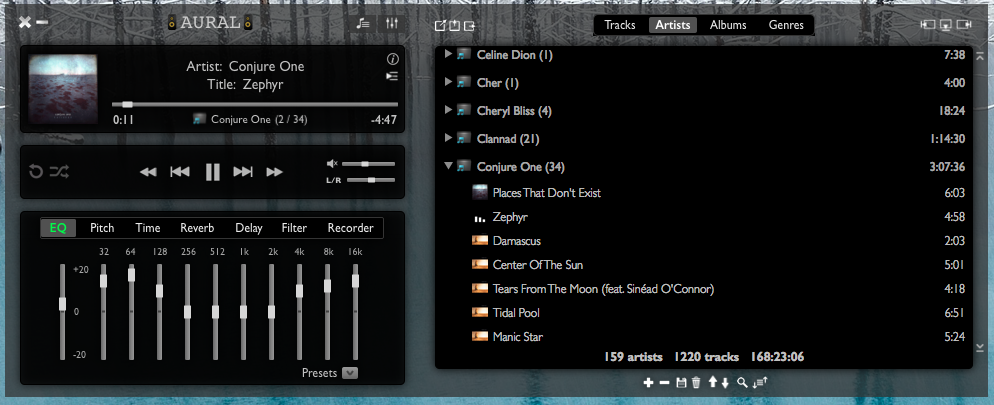Remove selected tracks with the minus icon
This screenshot has height=405, width=994.
click(664, 382)
